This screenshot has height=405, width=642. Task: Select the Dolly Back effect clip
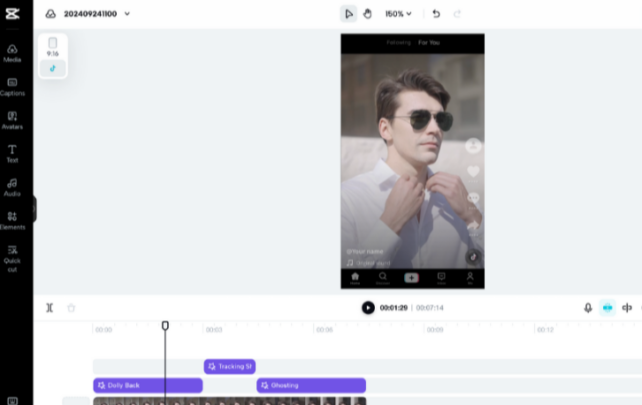point(148,385)
